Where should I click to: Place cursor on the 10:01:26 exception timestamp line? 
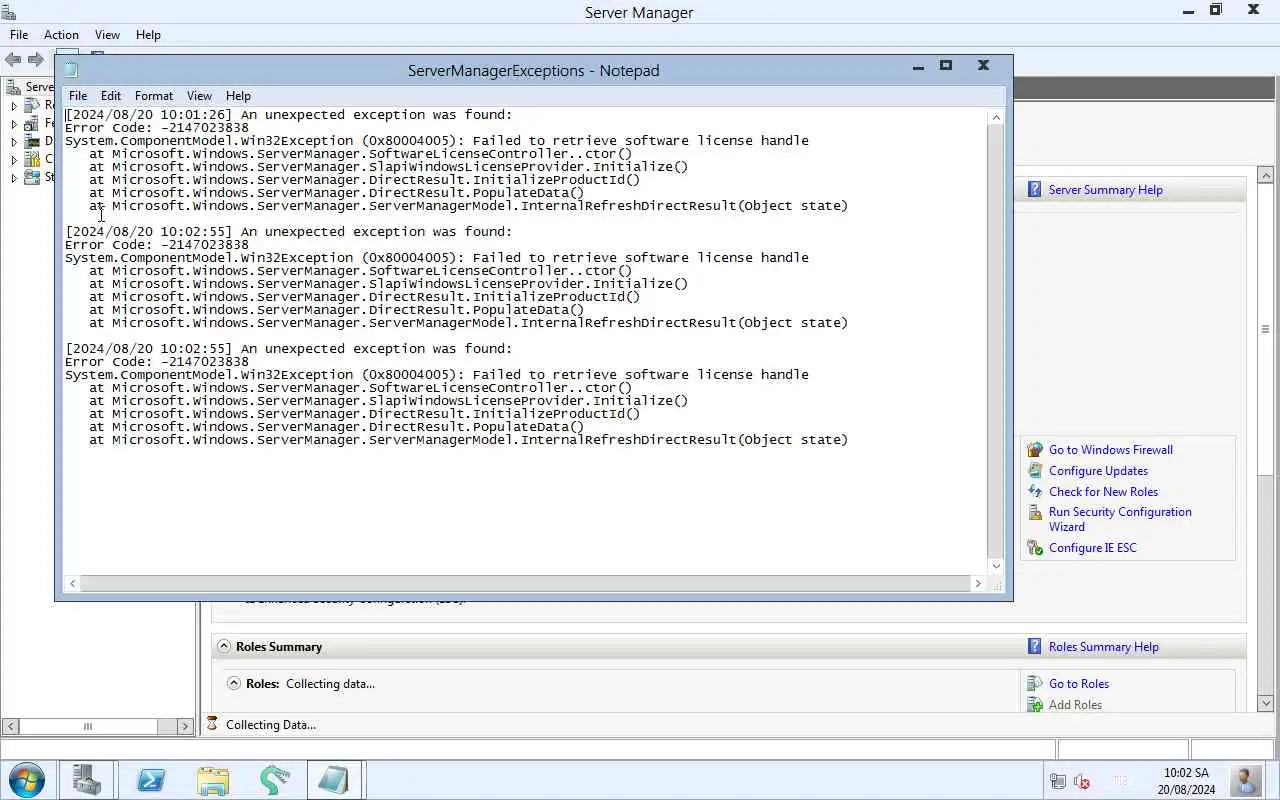(288, 115)
